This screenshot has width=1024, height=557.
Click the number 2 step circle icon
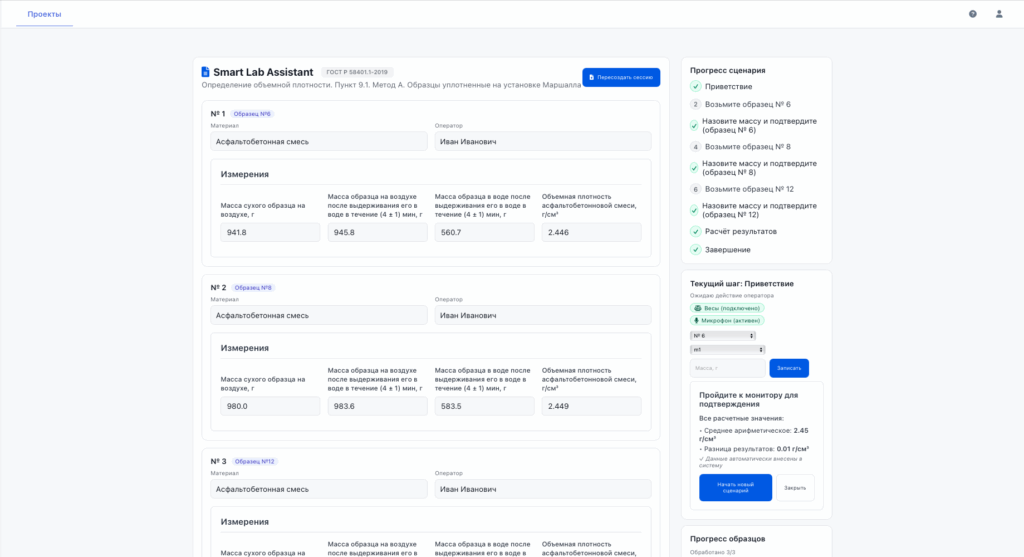tap(695, 104)
